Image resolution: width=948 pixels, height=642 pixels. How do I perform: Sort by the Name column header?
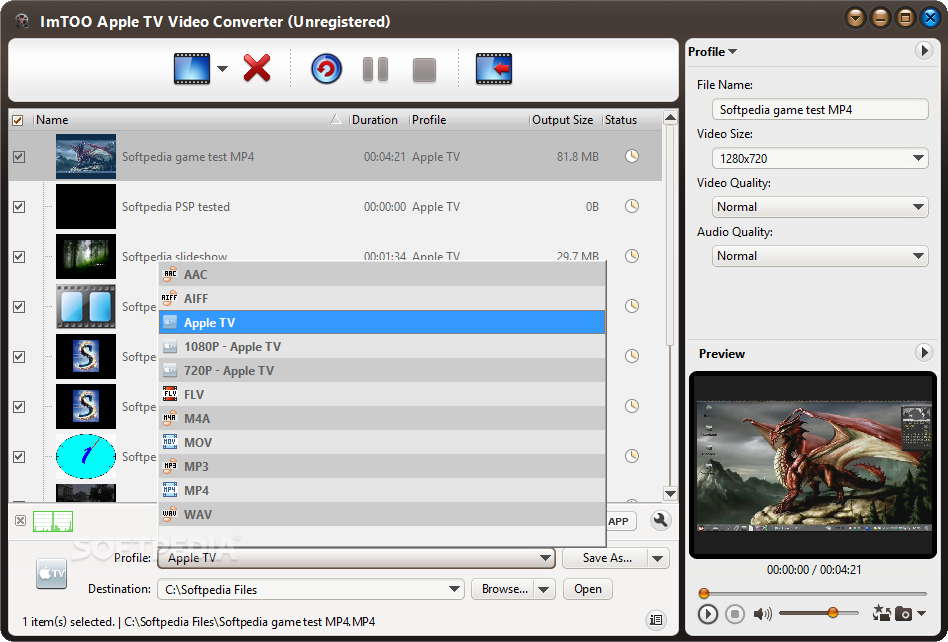pos(189,120)
